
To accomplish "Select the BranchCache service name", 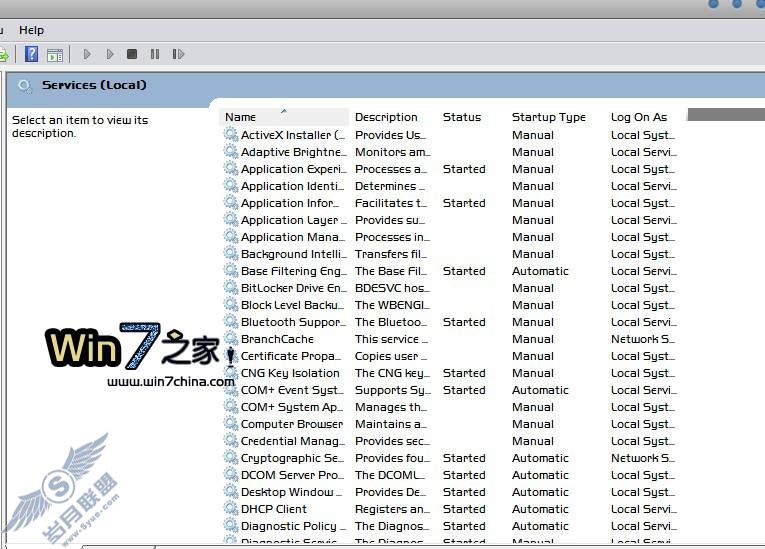I will (x=277, y=339).
